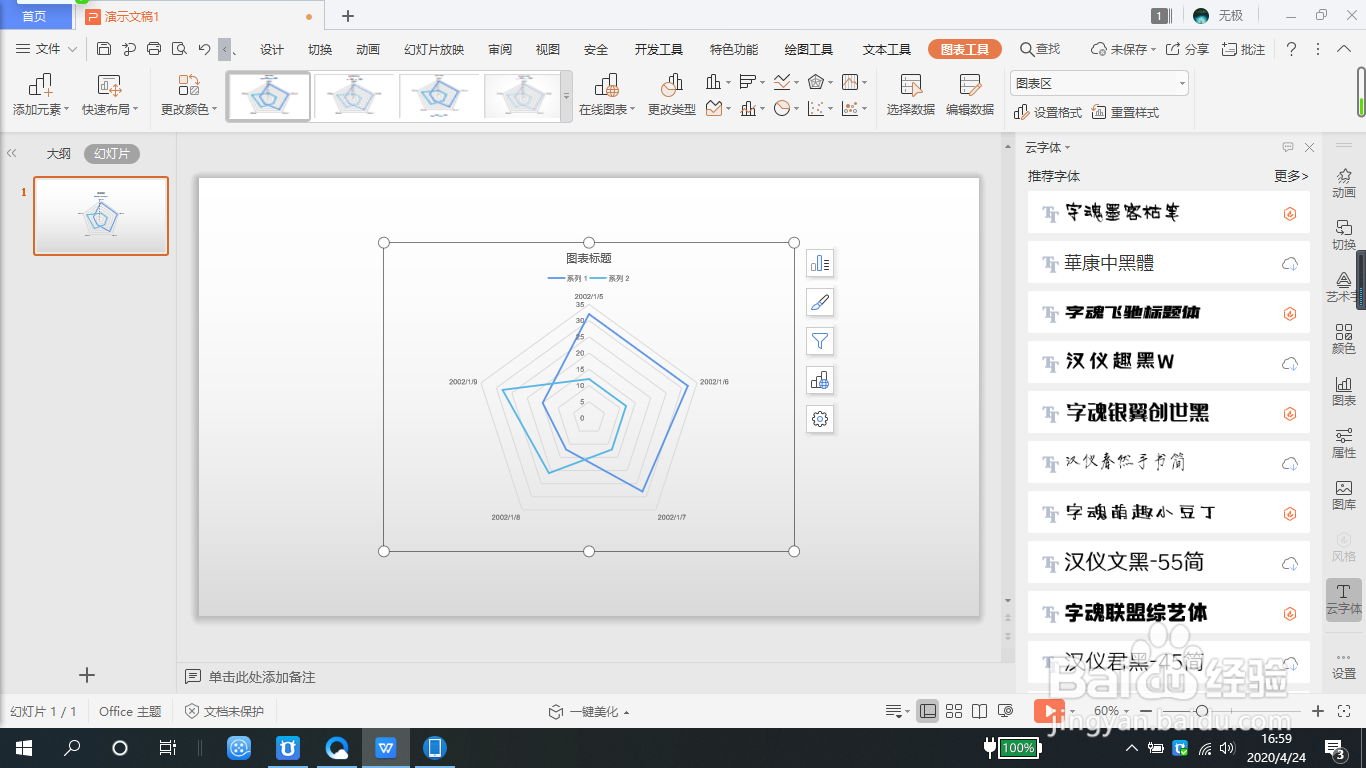Select the 汉仪趣黑W font
The height and width of the screenshot is (768, 1366).
(1168, 362)
